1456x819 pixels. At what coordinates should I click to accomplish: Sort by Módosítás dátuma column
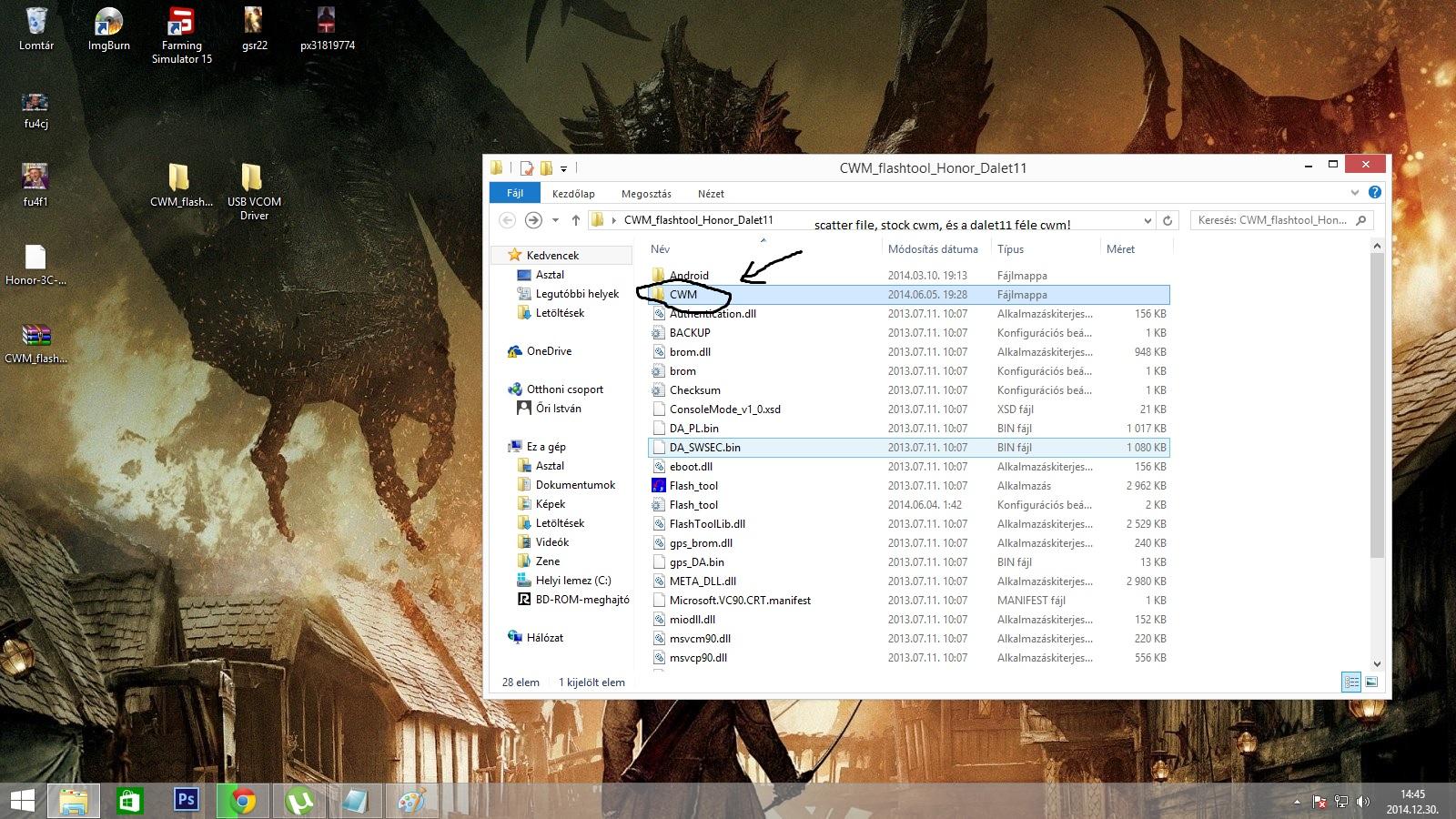[x=937, y=248]
